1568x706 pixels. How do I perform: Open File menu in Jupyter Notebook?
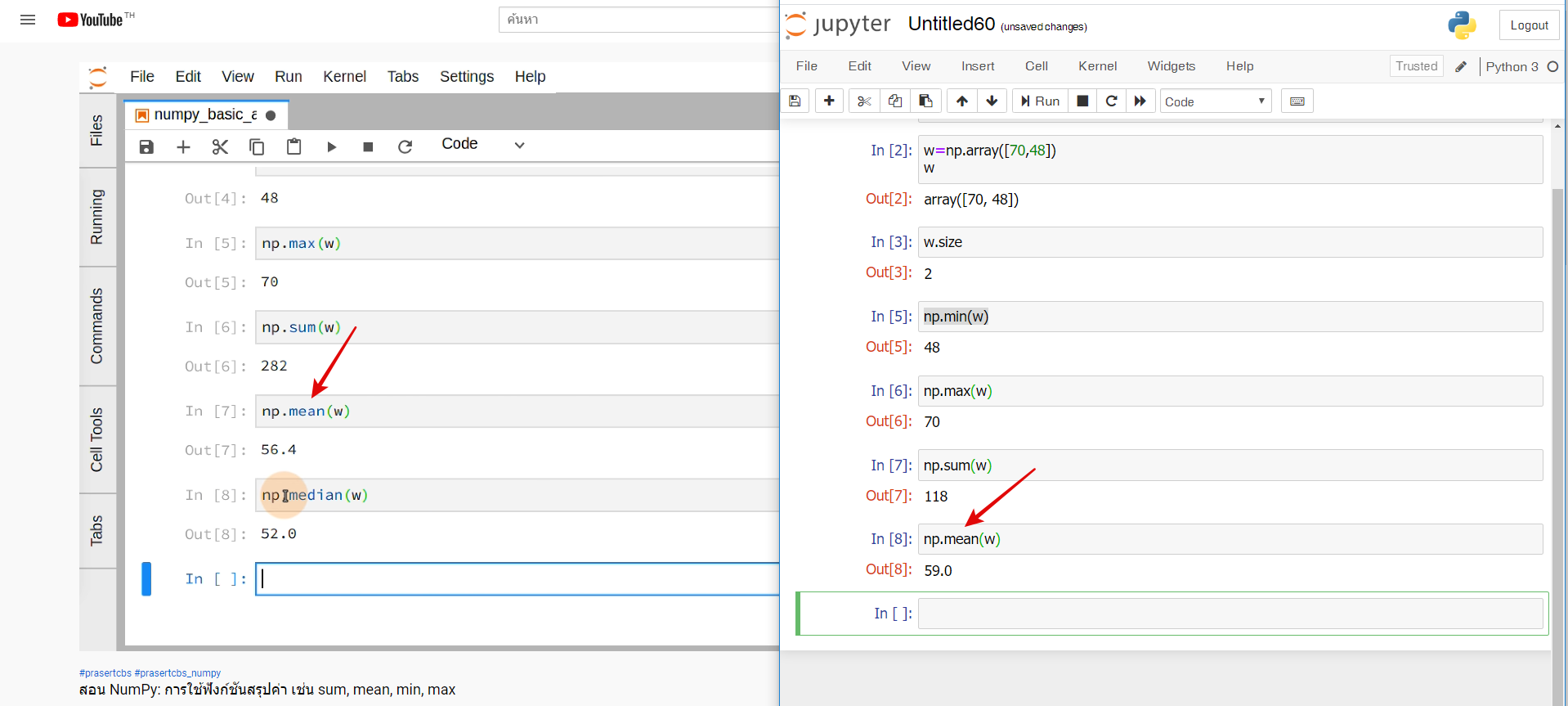pyautogui.click(x=807, y=66)
